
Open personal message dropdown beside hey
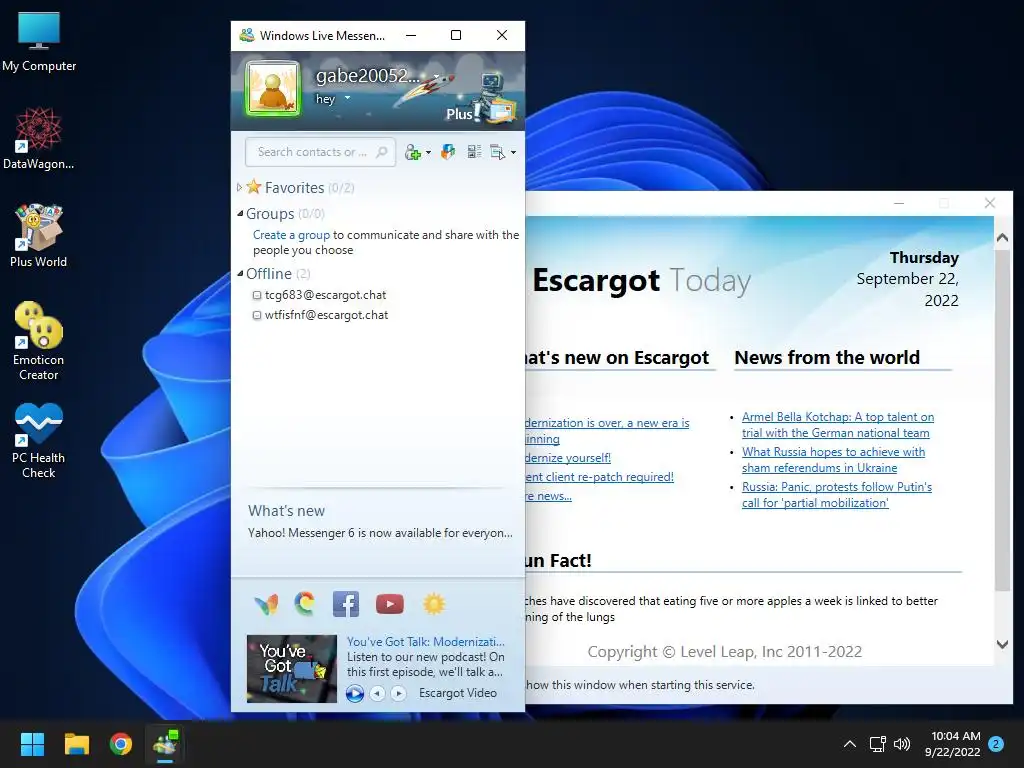tap(347, 98)
